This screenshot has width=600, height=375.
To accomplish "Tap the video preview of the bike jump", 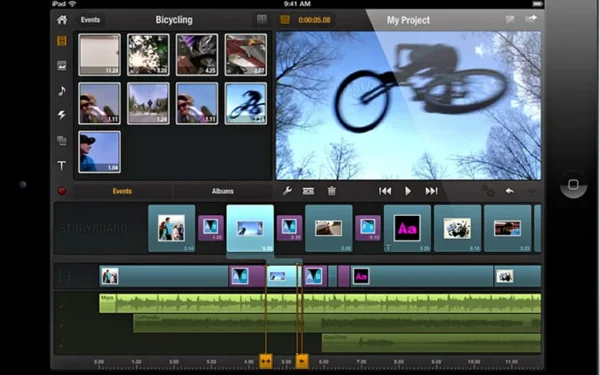I will (x=408, y=106).
